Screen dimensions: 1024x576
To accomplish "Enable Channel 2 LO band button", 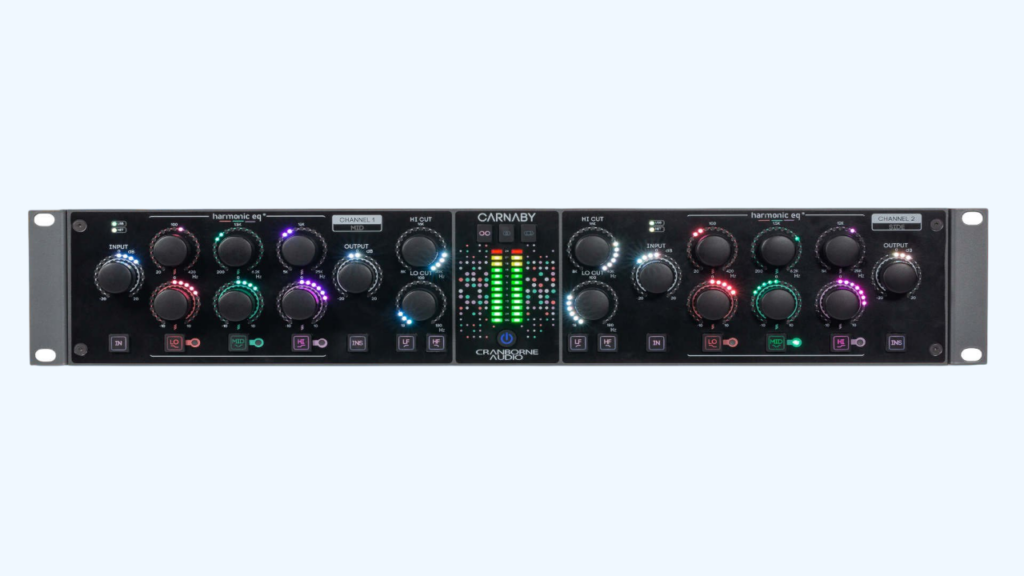I will 712,342.
